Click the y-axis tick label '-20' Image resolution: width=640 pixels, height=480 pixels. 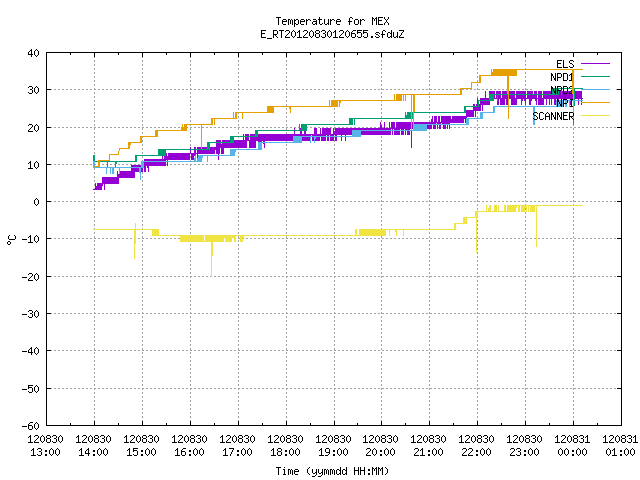pos(31,277)
